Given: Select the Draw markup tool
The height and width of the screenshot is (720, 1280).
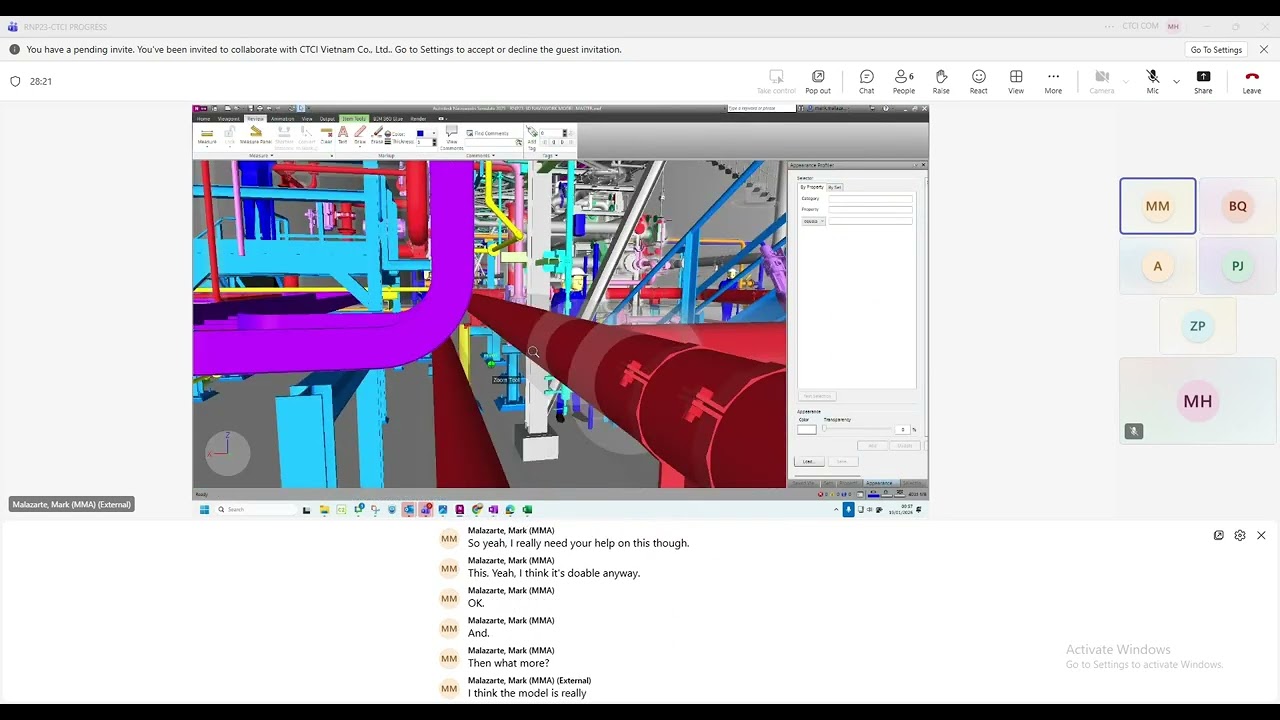Looking at the screenshot, I should [360, 136].
